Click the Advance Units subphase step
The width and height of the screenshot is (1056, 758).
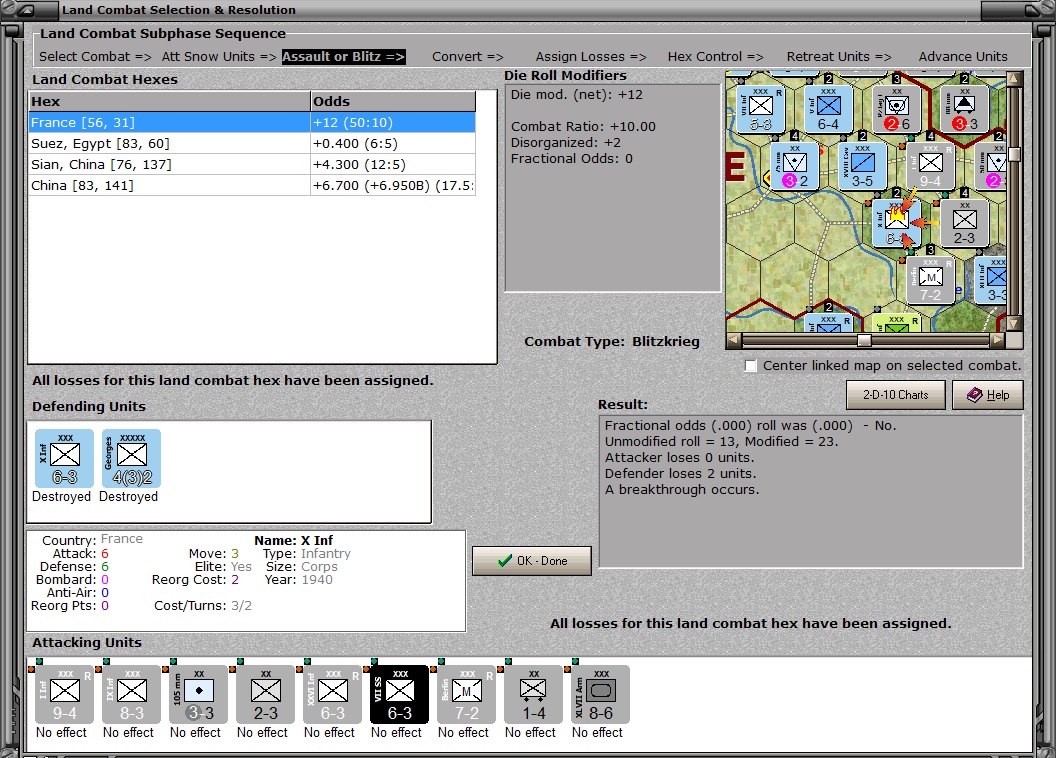(963, 57)
